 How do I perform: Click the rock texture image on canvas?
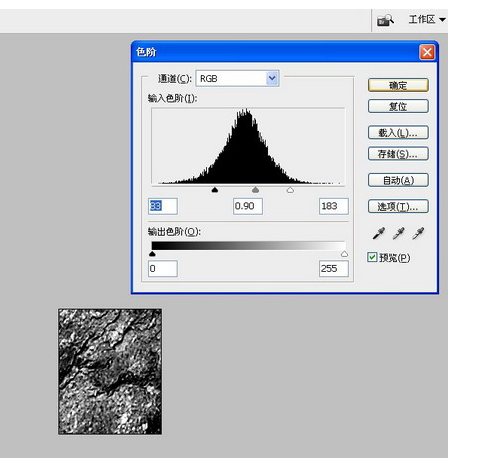pyautogui.click(x=110, y=371)
